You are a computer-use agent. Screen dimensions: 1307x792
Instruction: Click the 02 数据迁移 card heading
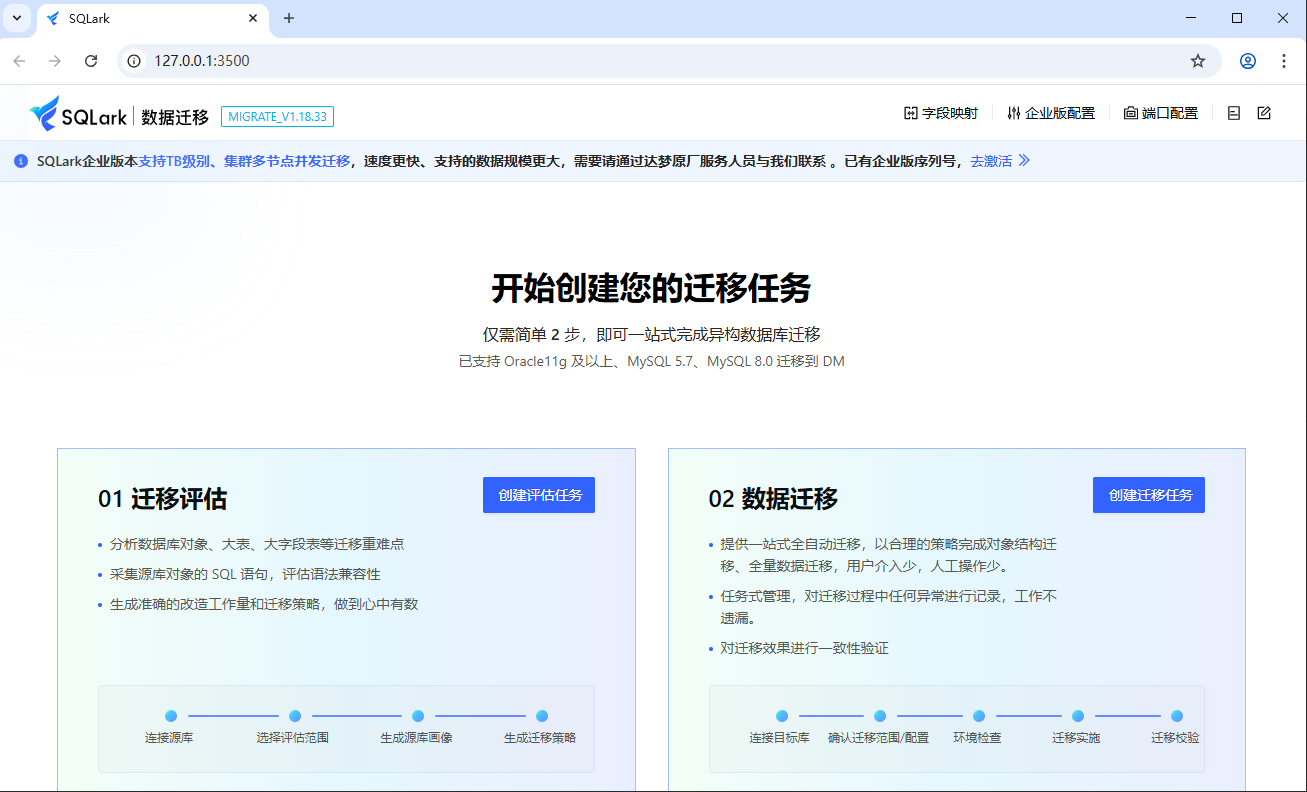773,498
